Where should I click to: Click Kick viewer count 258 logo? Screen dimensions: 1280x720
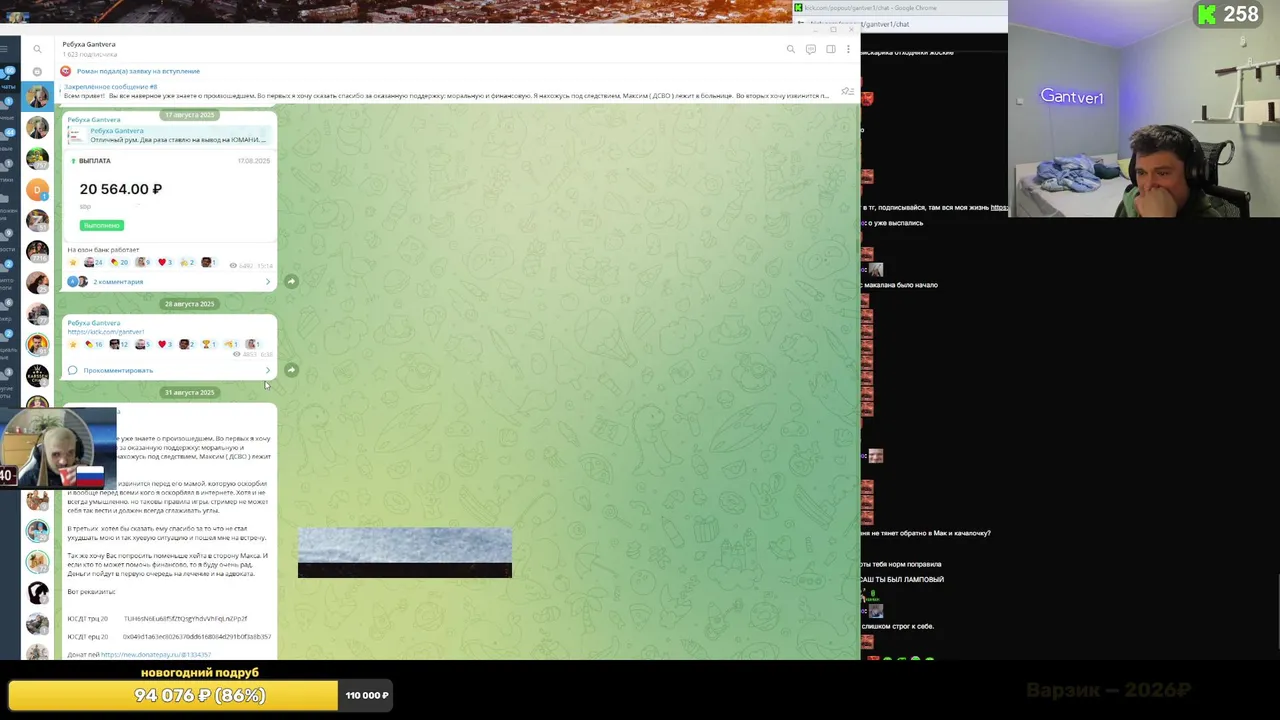point(1227,14)
